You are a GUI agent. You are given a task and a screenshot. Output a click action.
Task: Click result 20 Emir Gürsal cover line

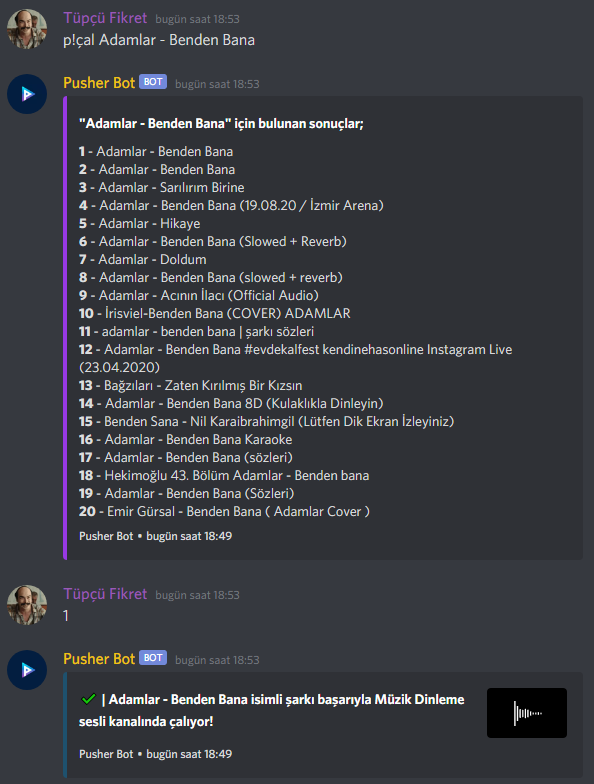(x=224, y=512)
